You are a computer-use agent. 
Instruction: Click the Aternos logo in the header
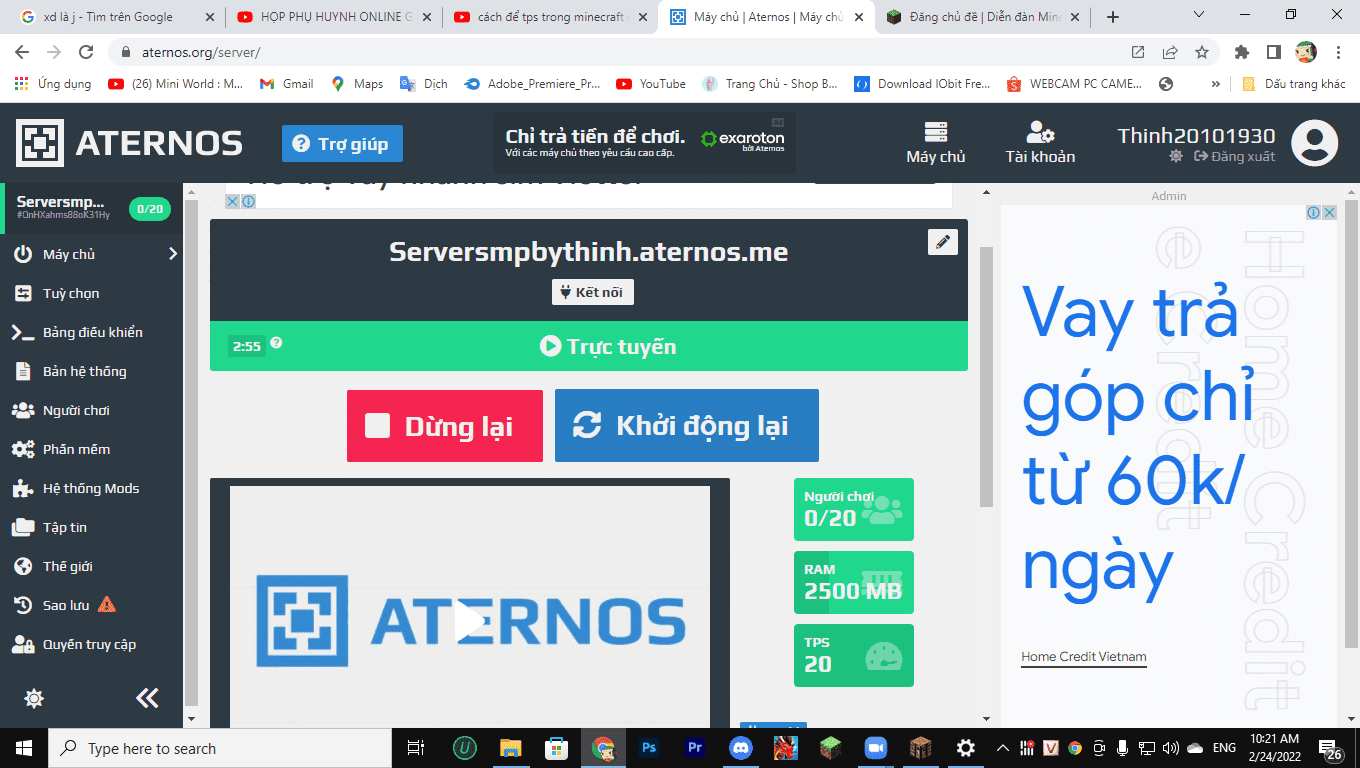pos(129,143)
